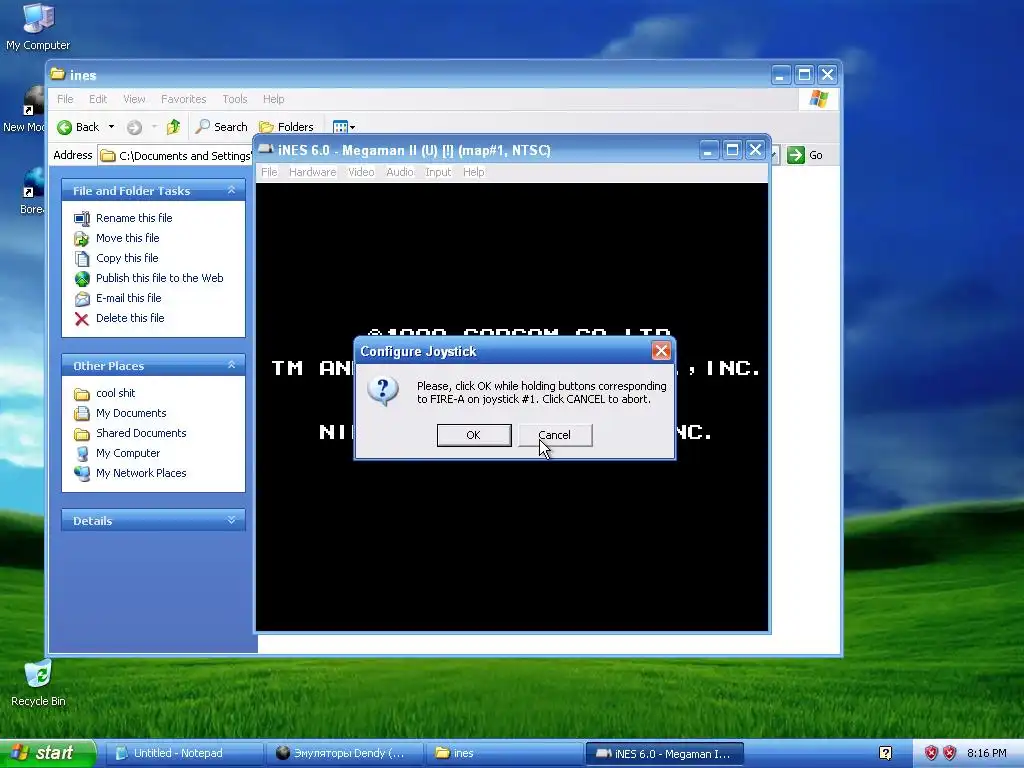Minimize the iNES emulator window
The height and width of the screenshot is (768, 1024).
pyautogui.click(x=709, y=150)
